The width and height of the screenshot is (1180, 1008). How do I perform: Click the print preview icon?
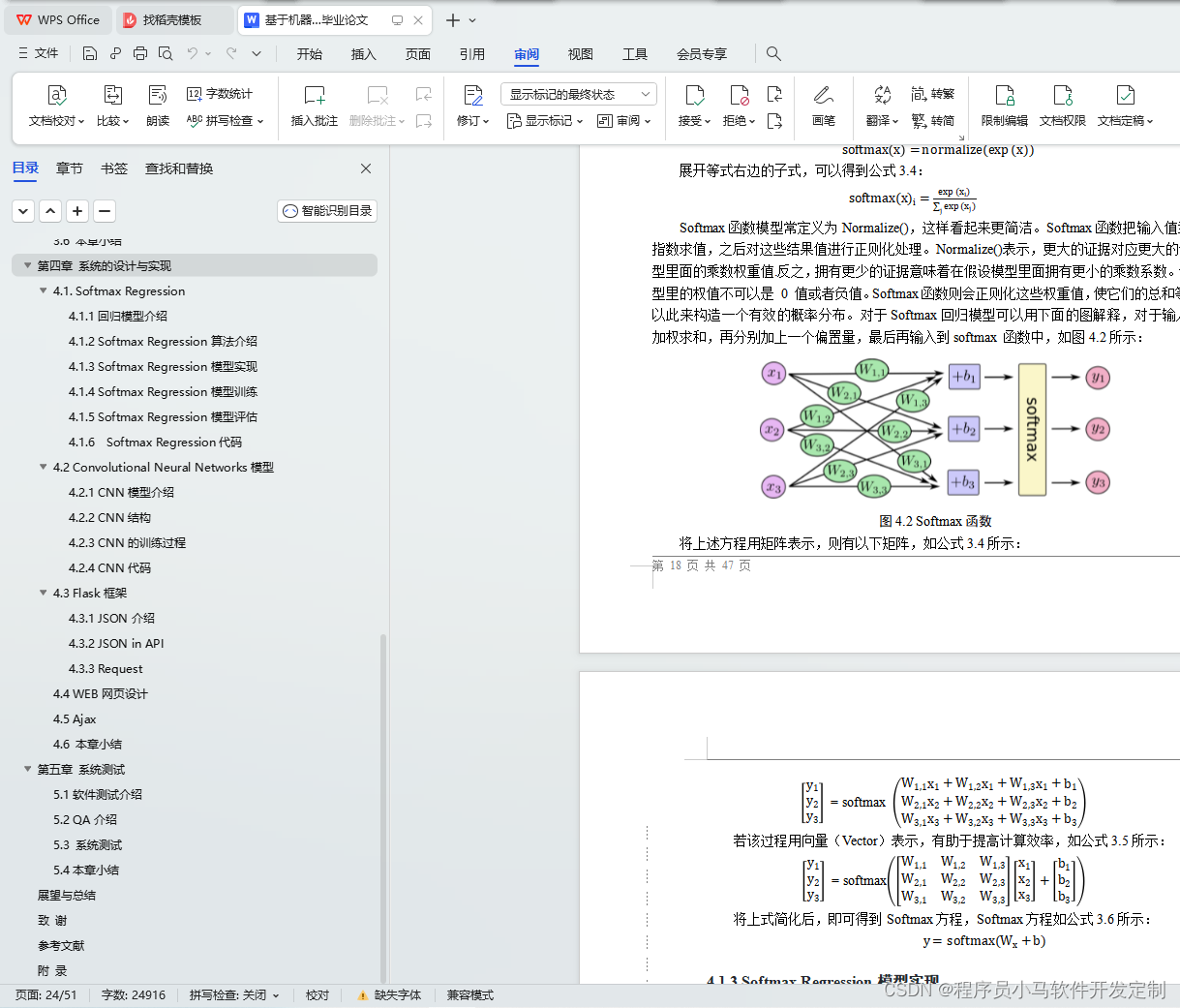tap(166, 53)
